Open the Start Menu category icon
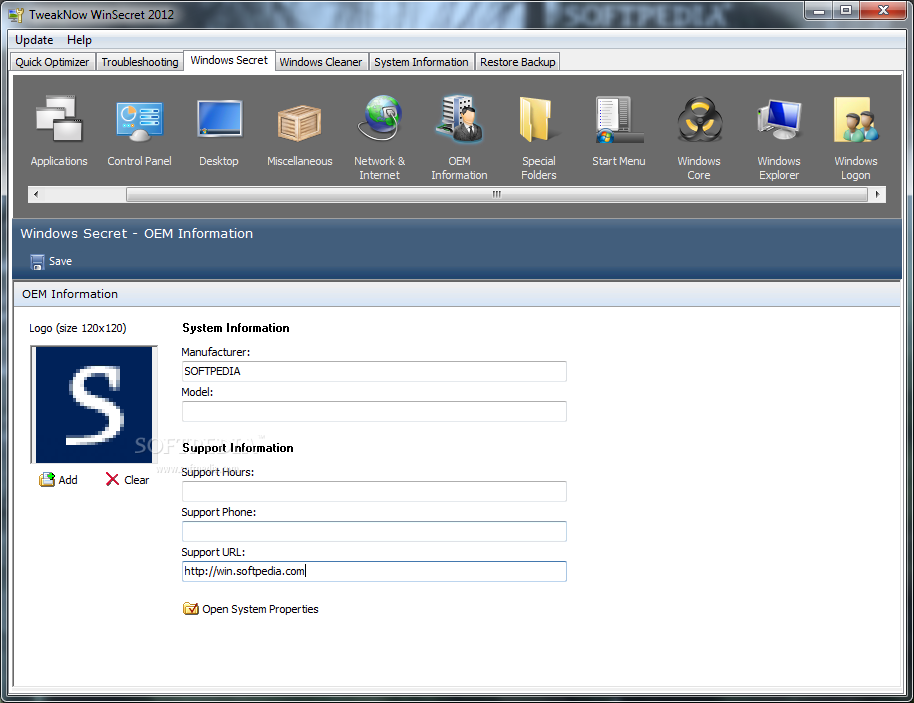Screen dimensions: 914x703 [619, 119]
